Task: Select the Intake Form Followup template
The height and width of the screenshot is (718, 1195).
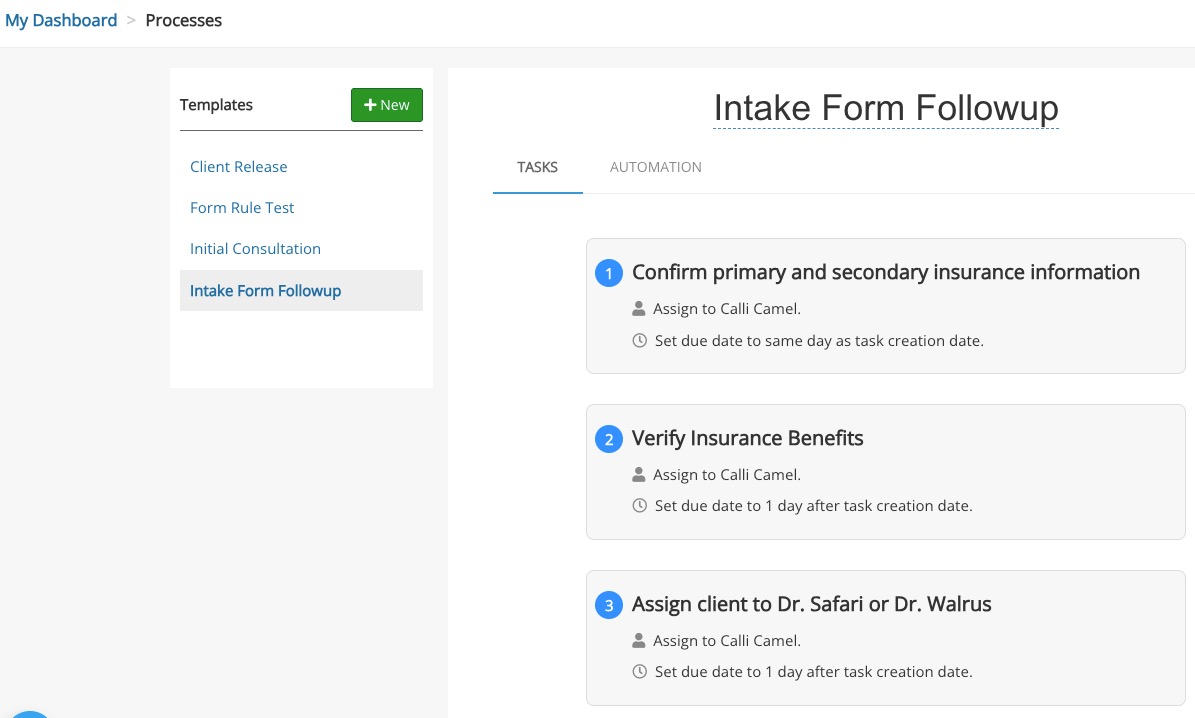Action: 266,291
